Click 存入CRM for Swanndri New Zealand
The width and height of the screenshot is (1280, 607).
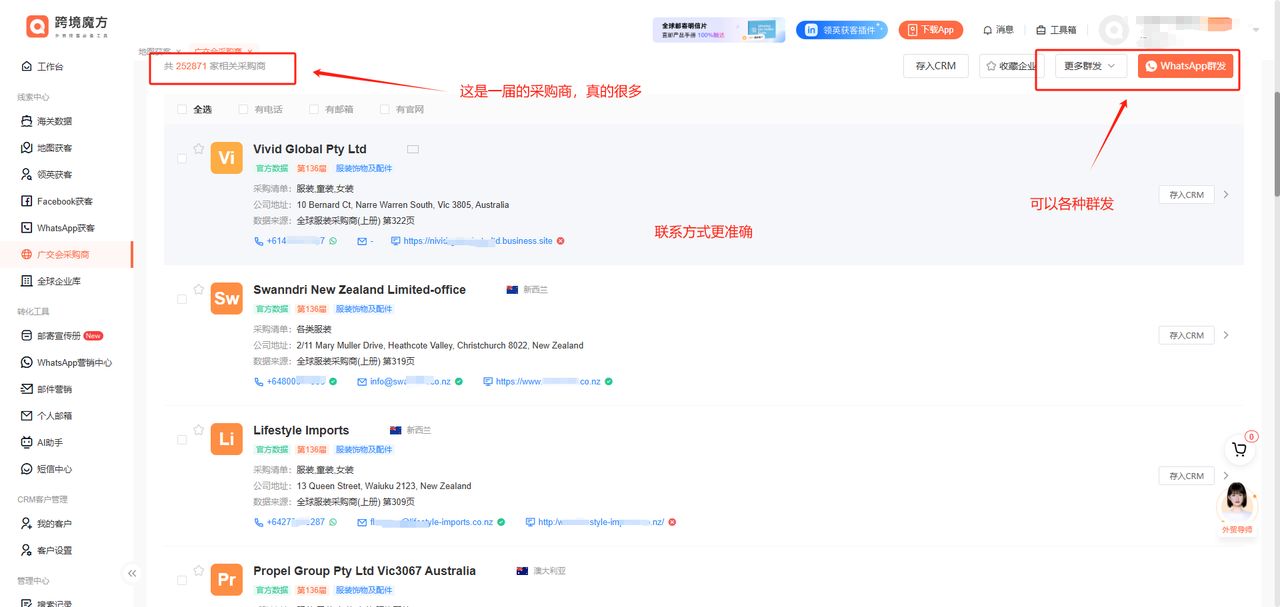pos(1186,335)
